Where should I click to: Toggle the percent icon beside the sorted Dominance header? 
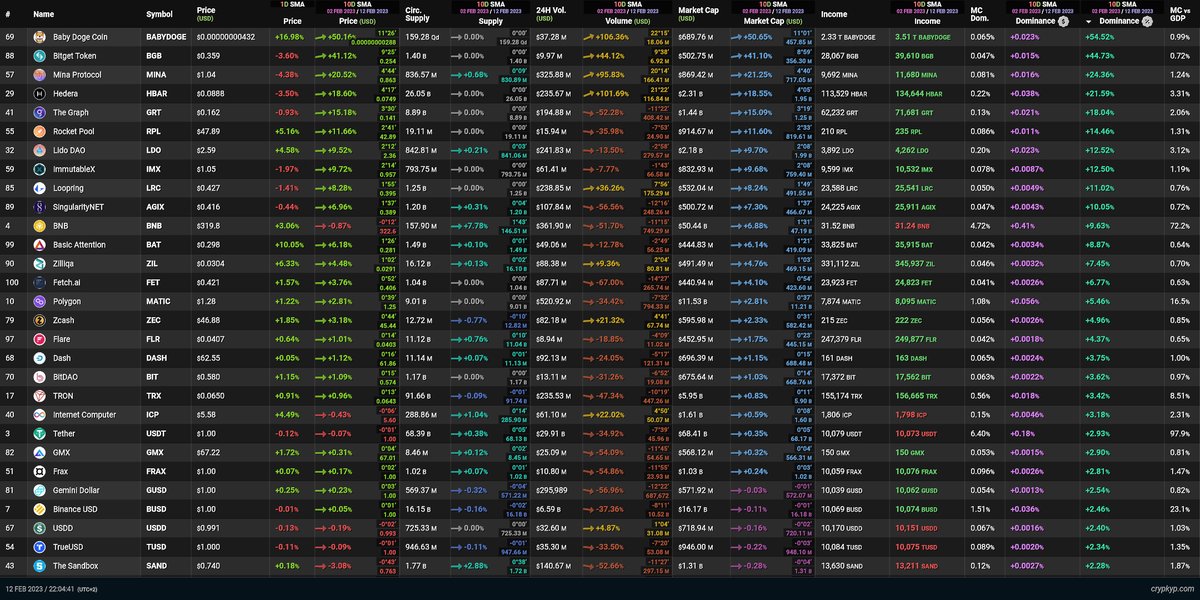[x=1147, y=20]
